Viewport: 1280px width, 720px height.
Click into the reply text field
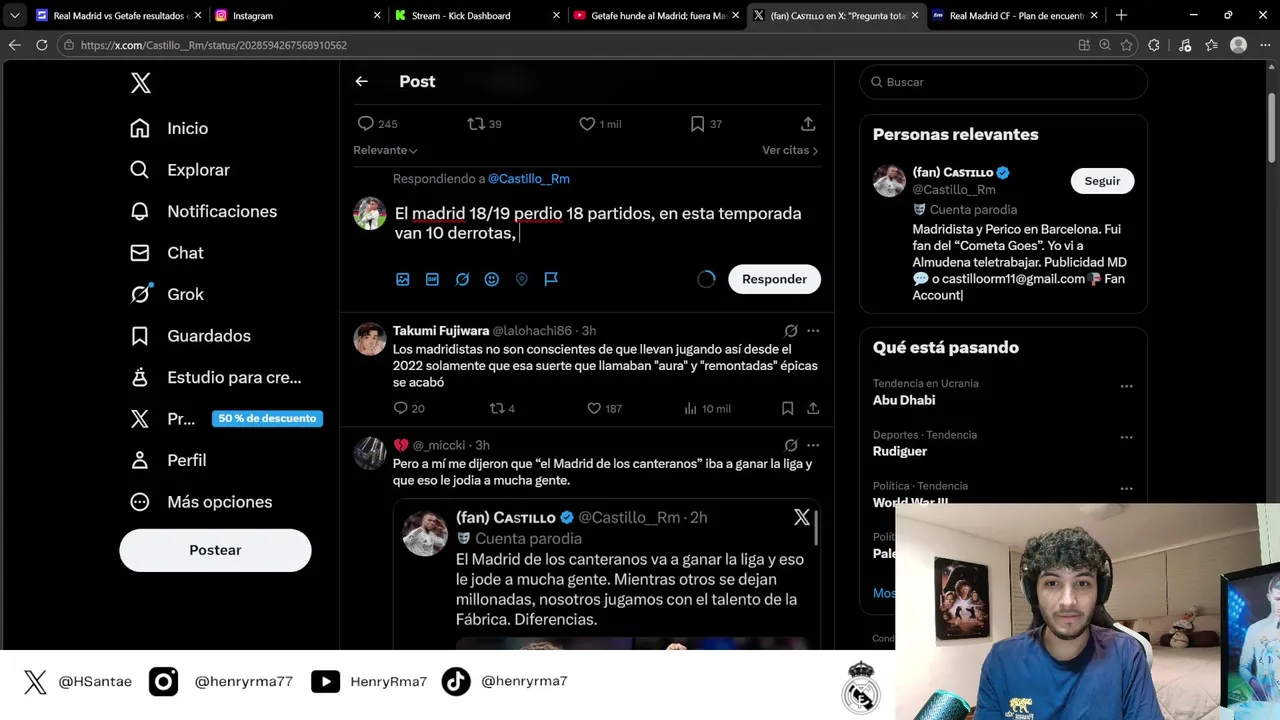pos(606,223)
